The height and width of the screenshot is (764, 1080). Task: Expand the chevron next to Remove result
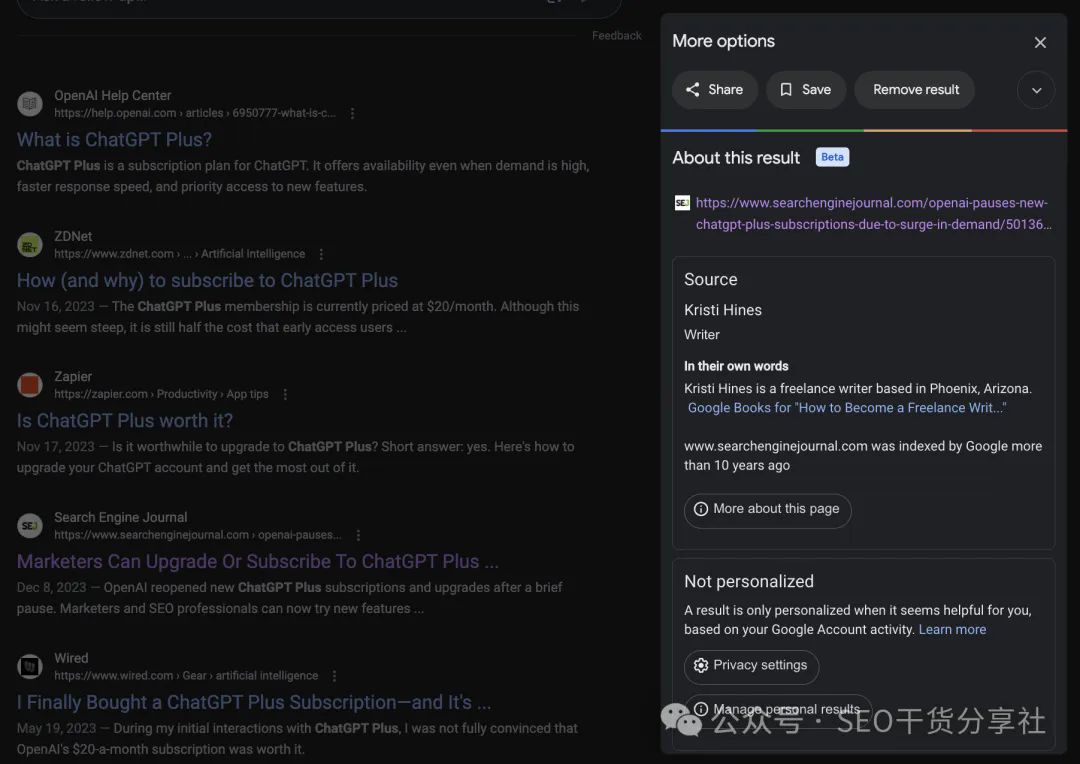[x=1036, y=90]
